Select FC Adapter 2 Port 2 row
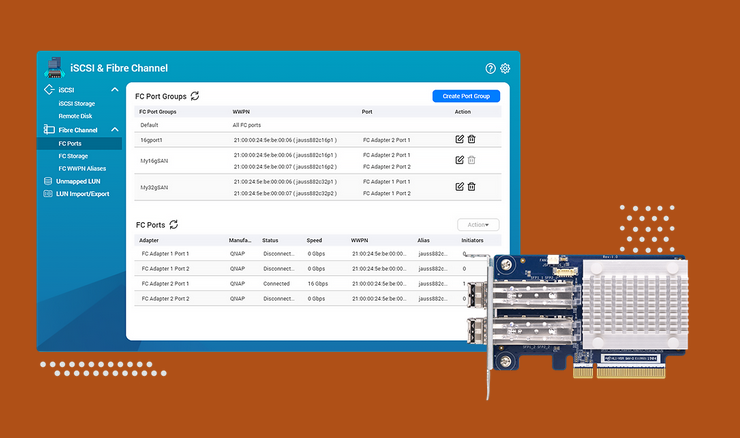This screenshot has height=438, width=740. [311, 299]
